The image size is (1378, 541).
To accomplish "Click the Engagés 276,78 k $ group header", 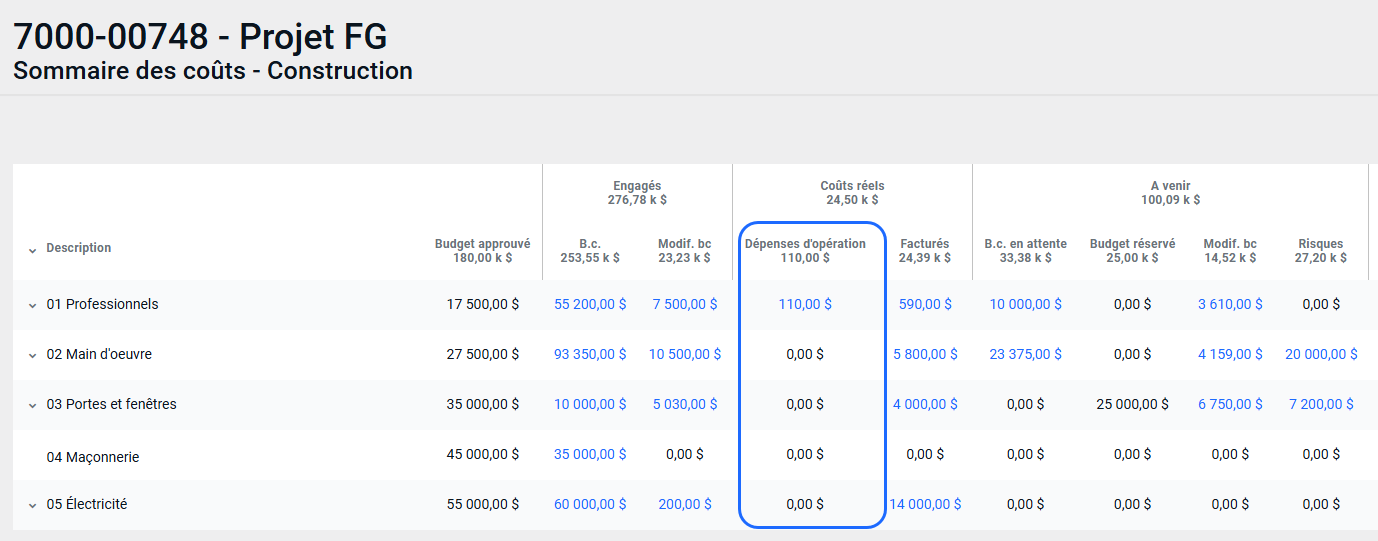I will (x=637, y=193).
